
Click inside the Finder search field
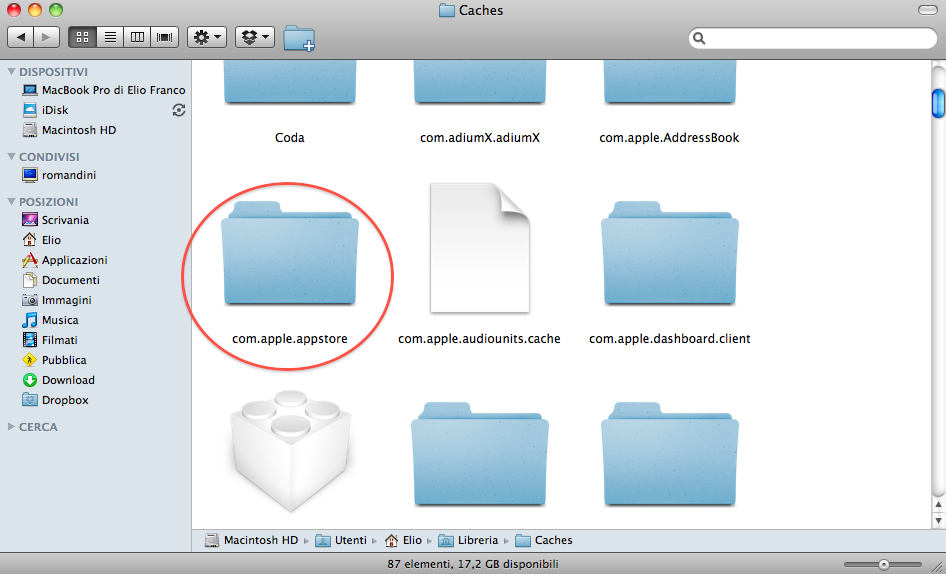coord(815,38)
